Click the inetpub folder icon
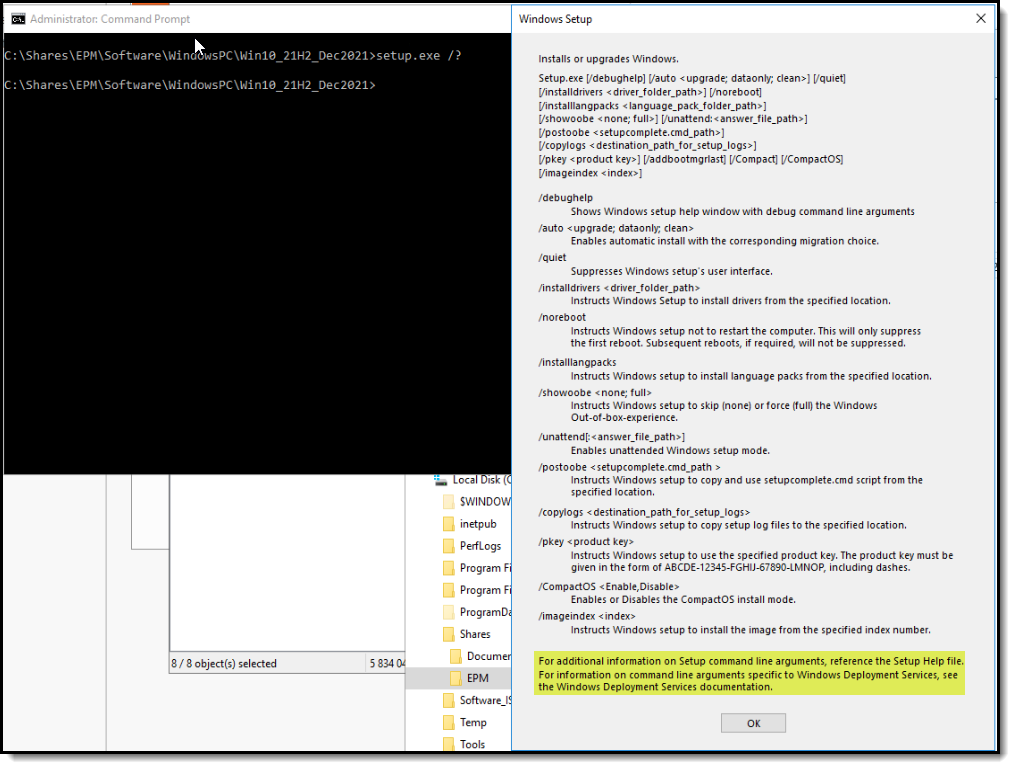 pyautogui.click(x=447, y=523)
